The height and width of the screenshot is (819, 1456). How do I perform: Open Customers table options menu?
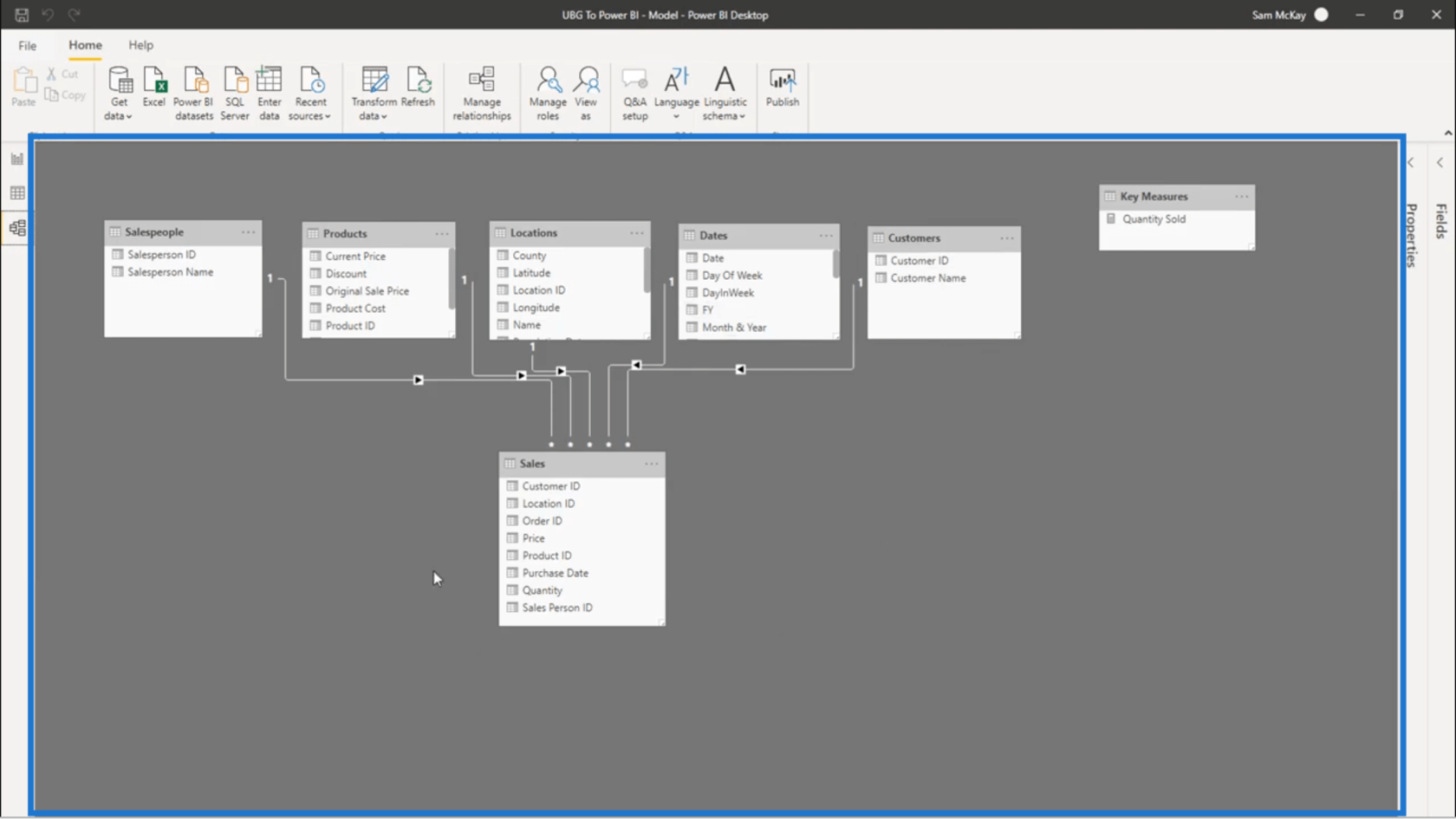[x=1007, y=238]
